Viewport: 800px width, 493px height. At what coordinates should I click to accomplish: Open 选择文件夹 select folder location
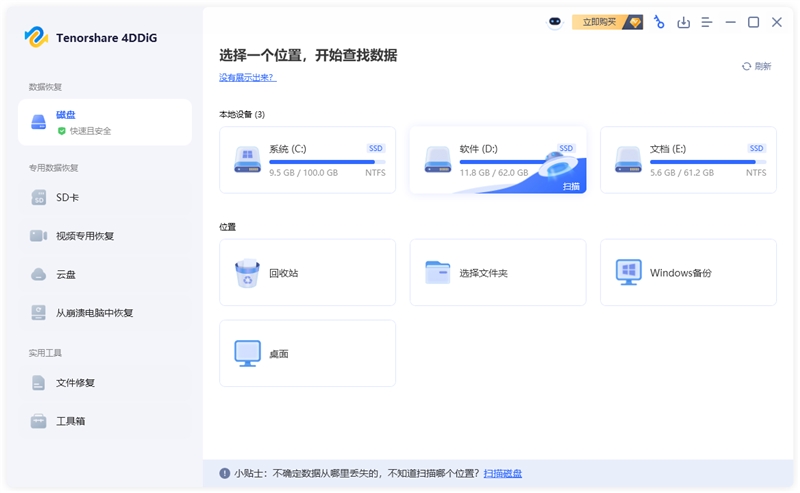tap(498, 273)
